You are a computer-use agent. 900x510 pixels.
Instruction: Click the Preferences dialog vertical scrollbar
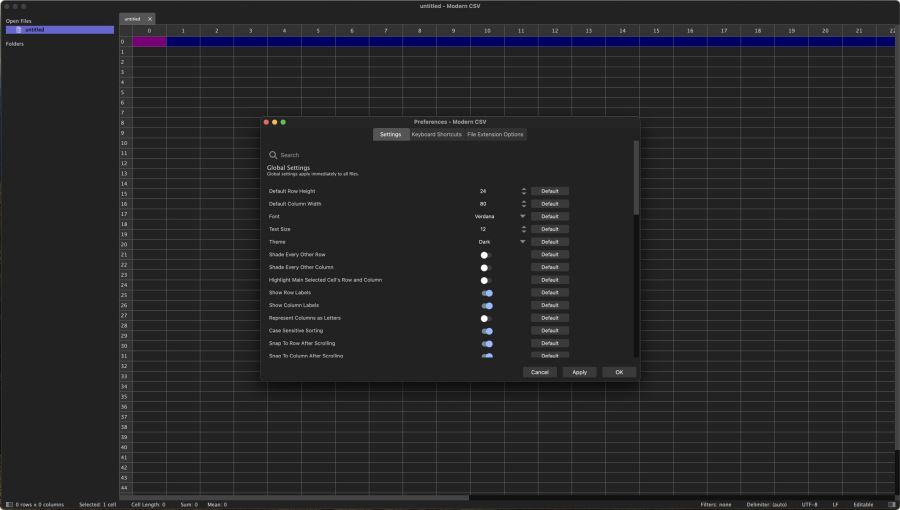(635, 178)
